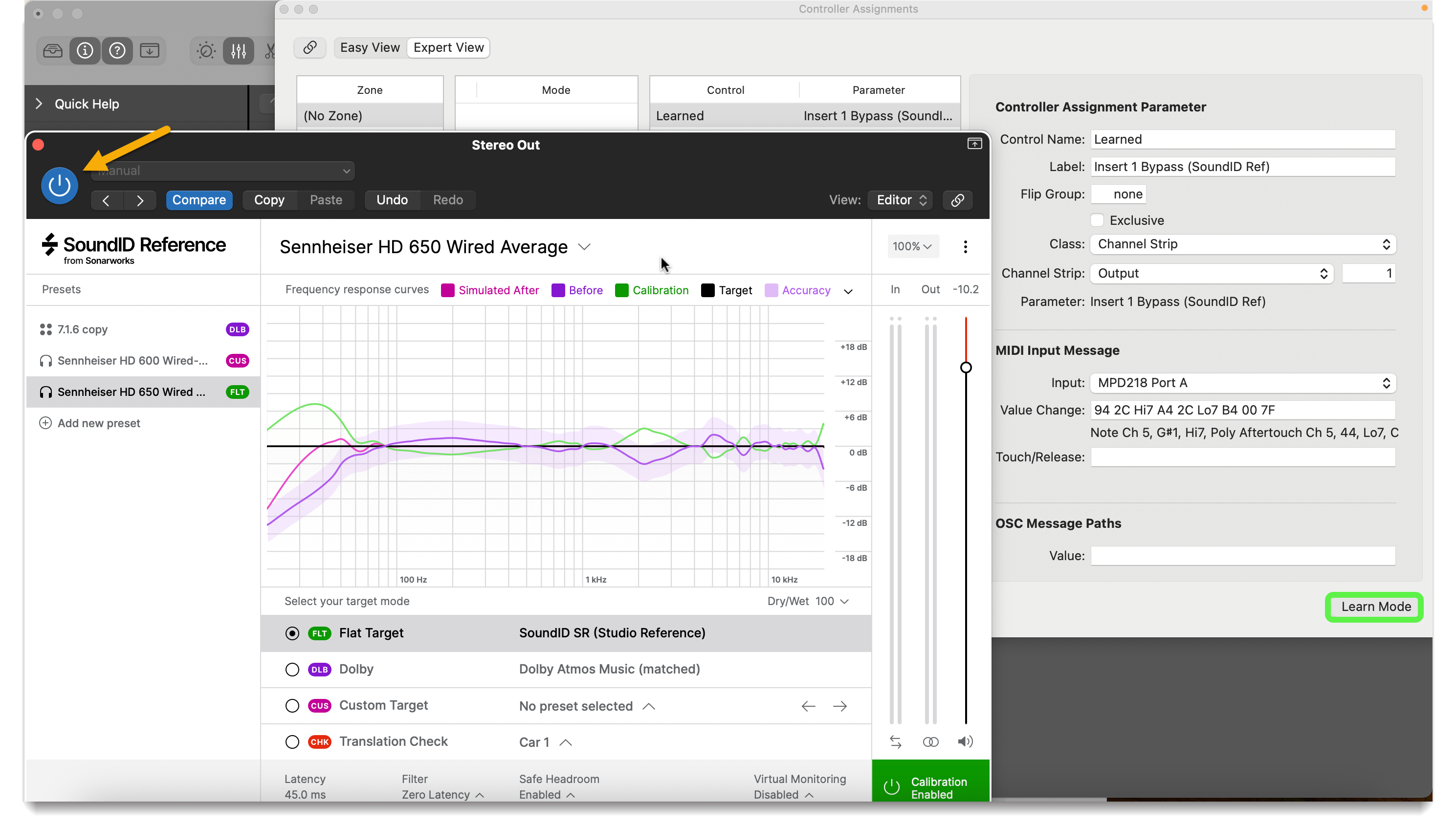Screen dimensions: 1456x826
Task: Select the Dolby target mode radio button
Action: pos(292,670)
